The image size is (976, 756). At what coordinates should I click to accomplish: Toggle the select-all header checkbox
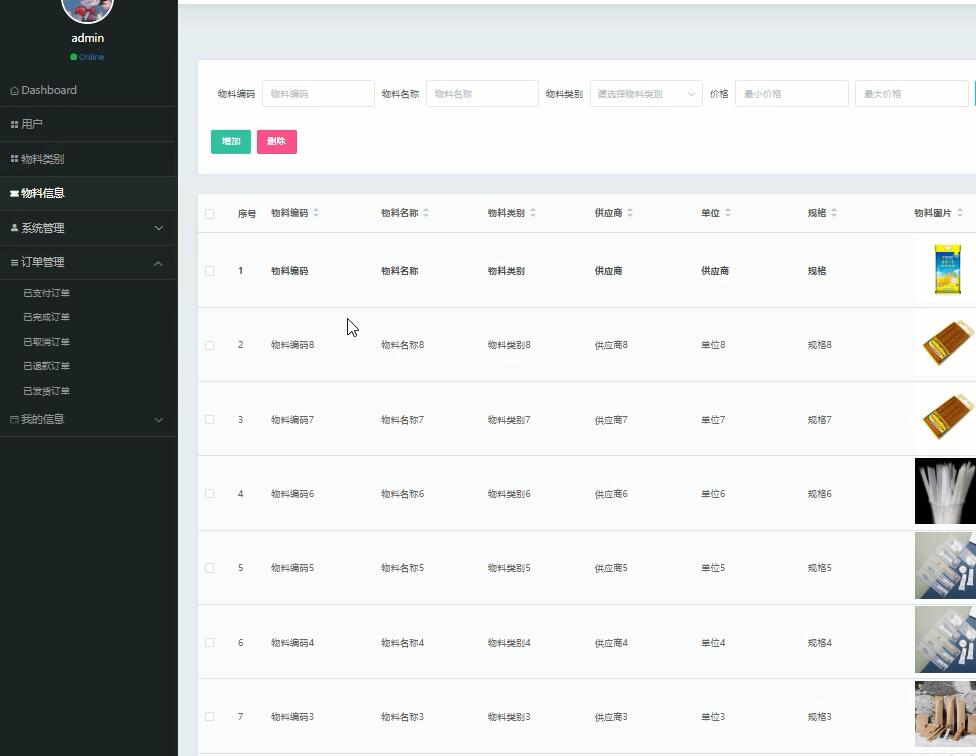point(210,214)
